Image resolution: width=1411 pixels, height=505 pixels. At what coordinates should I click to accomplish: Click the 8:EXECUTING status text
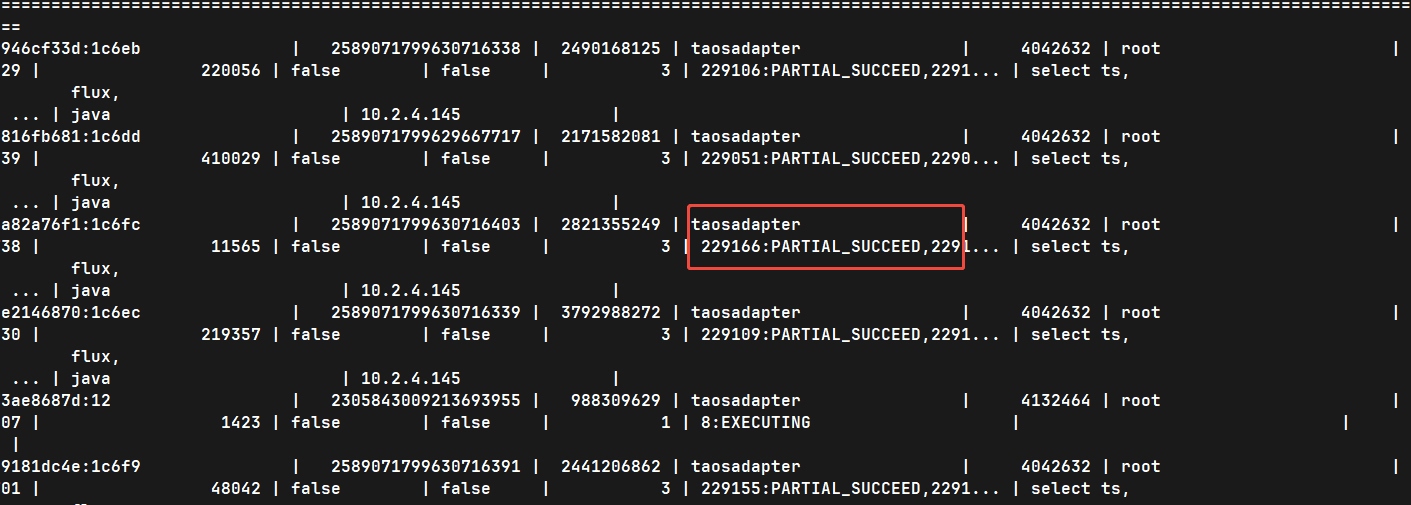pos(756,423)
